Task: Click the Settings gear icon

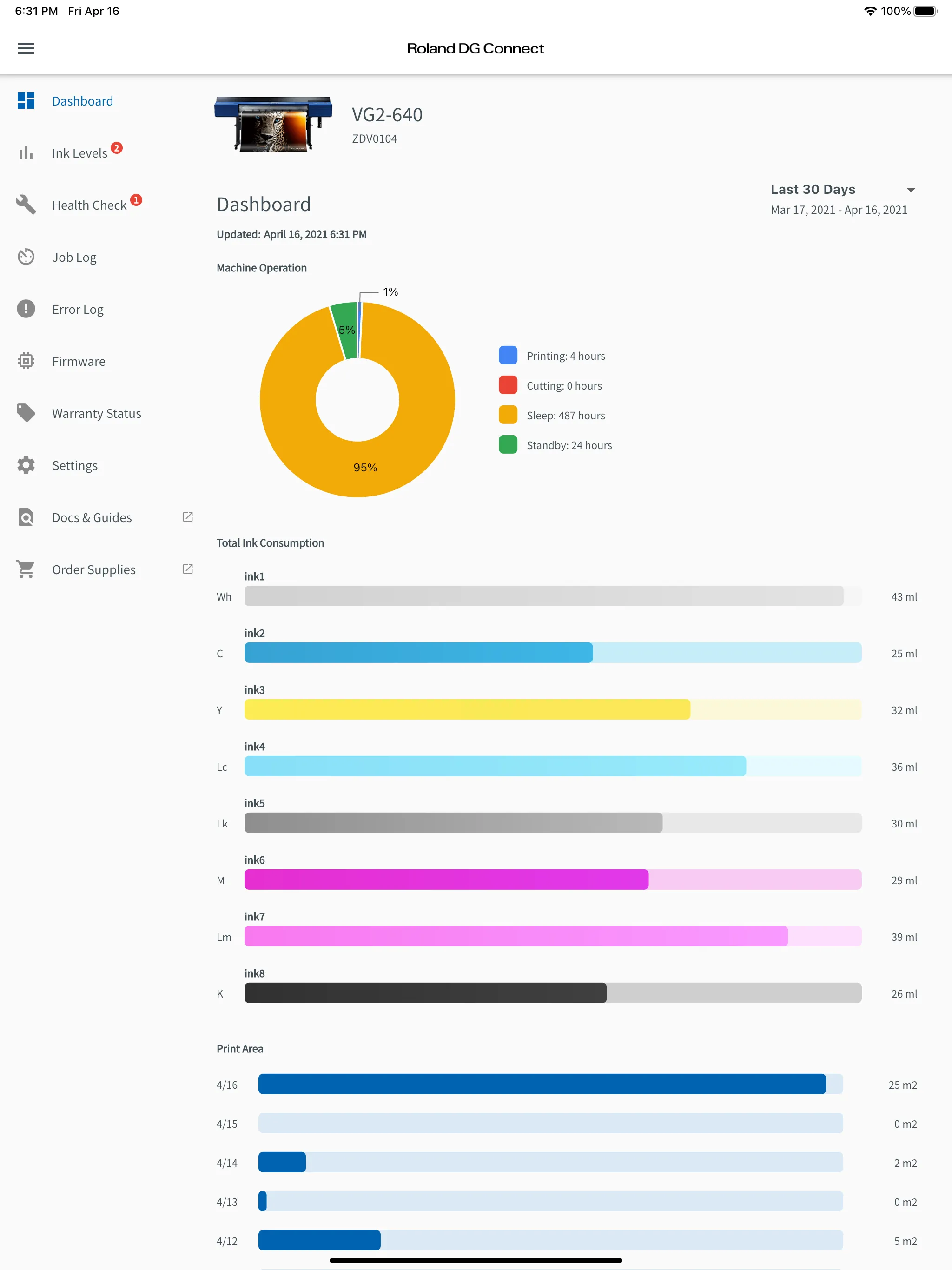Action: tap(26, 465)
